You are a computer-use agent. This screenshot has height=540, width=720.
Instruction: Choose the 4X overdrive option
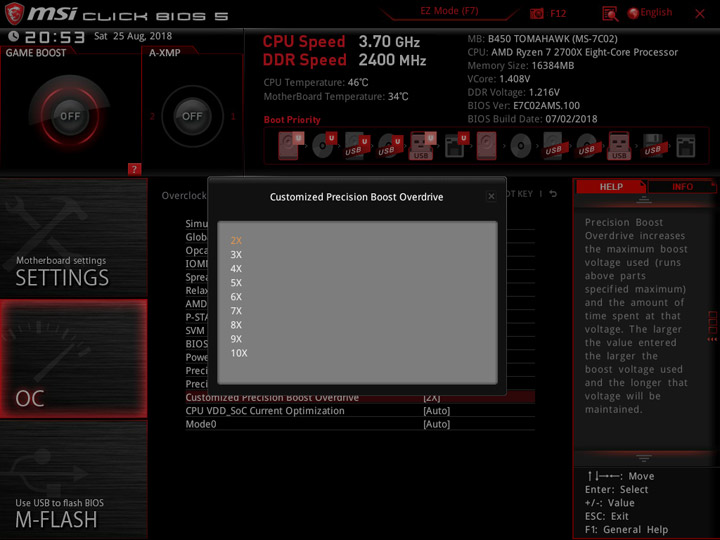pyautogui.click(x=236, y=269)
